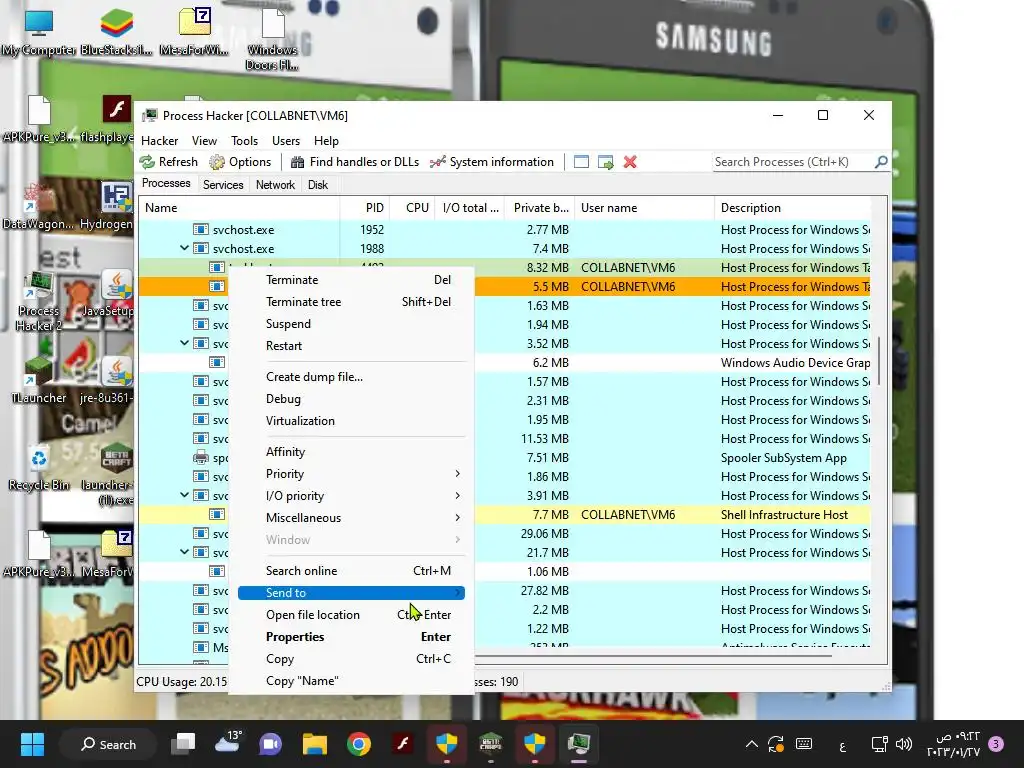The height and width of the screenshot is (768, 1024).
Task: Select Suspend in the context menu
Action: point(352,324)
